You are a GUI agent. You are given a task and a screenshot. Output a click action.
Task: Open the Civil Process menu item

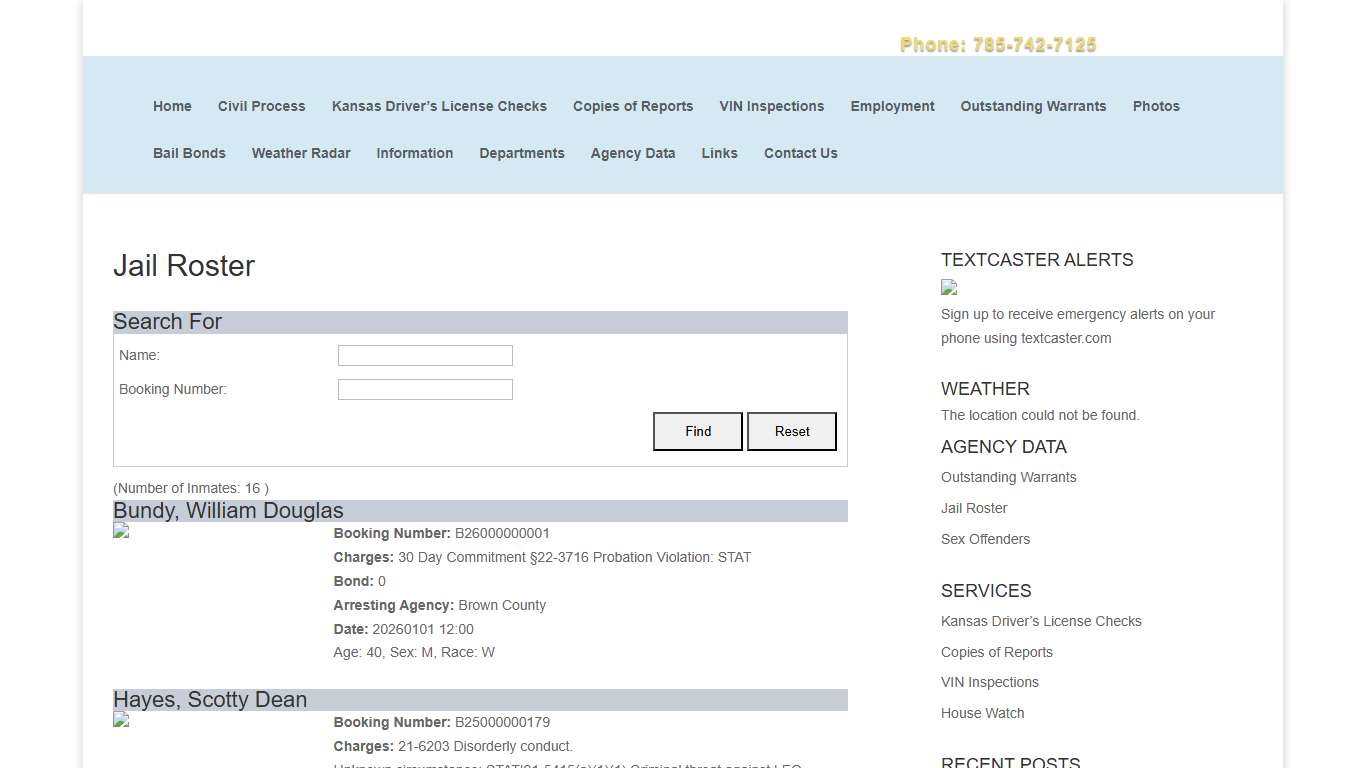pos(261,106)
